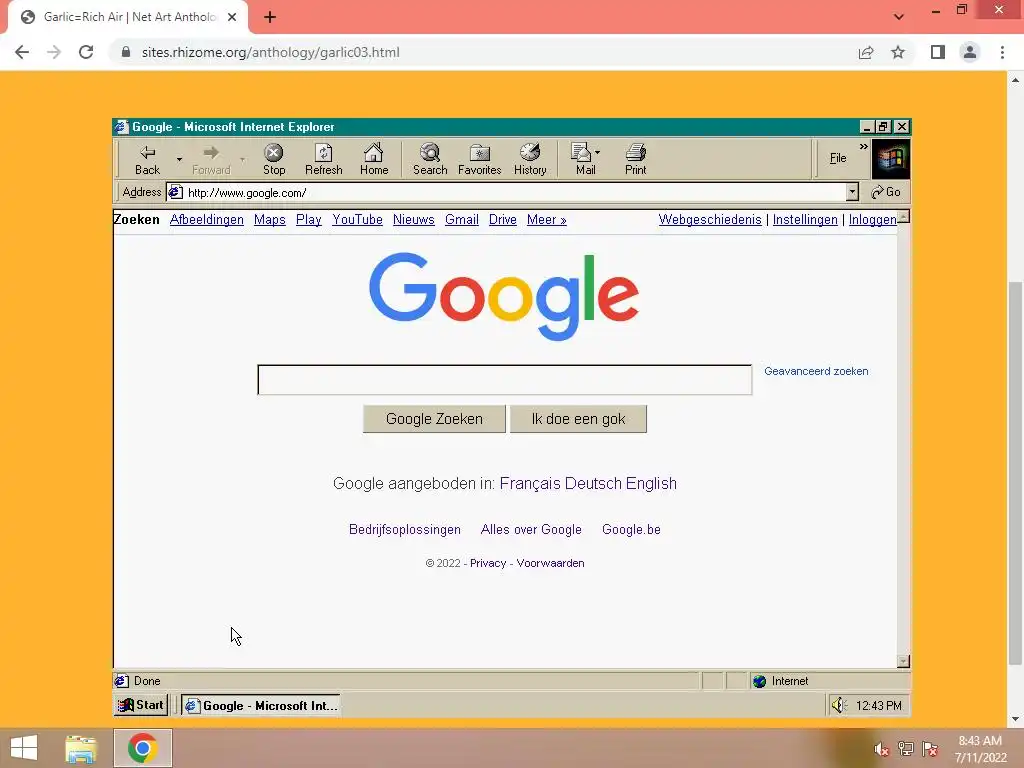Viewport: 1024px width, 768px height.
Task: Share this page from Chrome address bar
Action: pyautogui.click(x=866, y=52)
